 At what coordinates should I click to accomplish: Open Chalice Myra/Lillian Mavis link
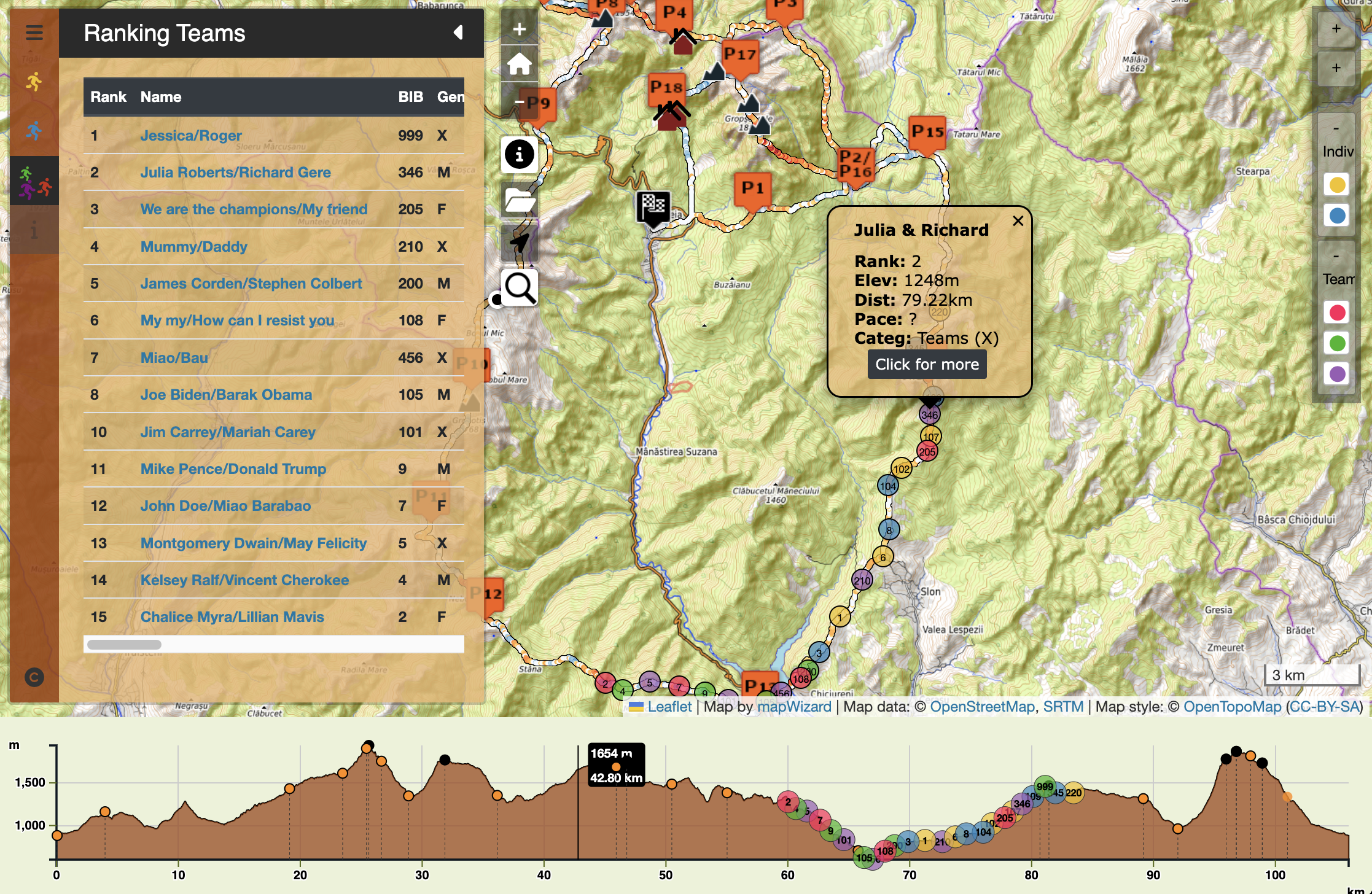point(232,617)
